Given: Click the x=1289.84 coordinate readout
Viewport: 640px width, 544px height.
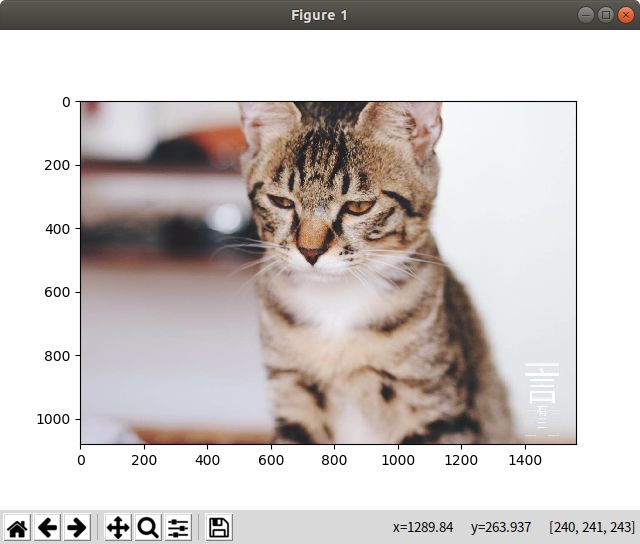Looking at the screenshot, I should (x=423, y=527).
